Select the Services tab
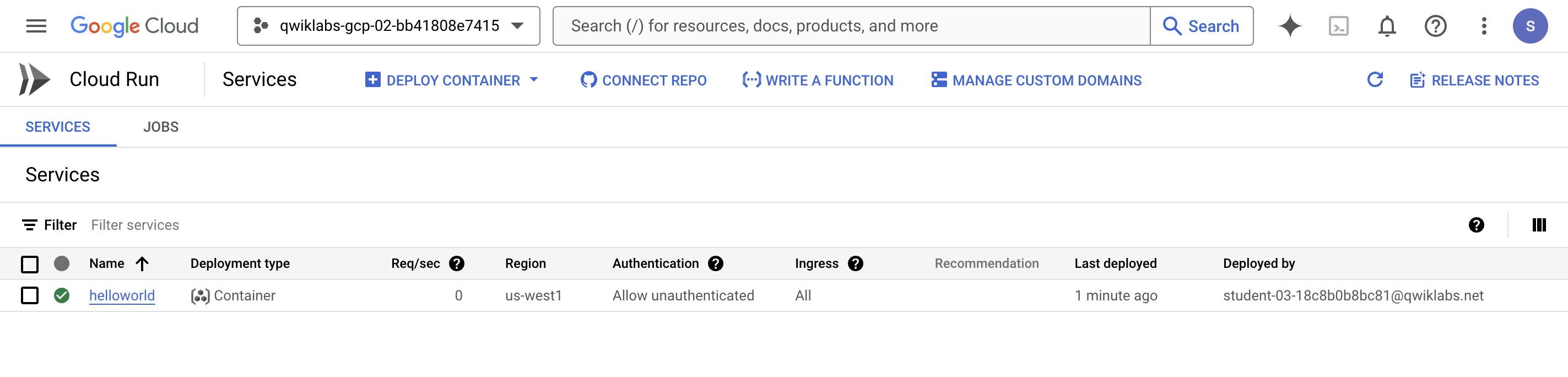The width and height of the screenshot is (1568, 377). [58, 127]
